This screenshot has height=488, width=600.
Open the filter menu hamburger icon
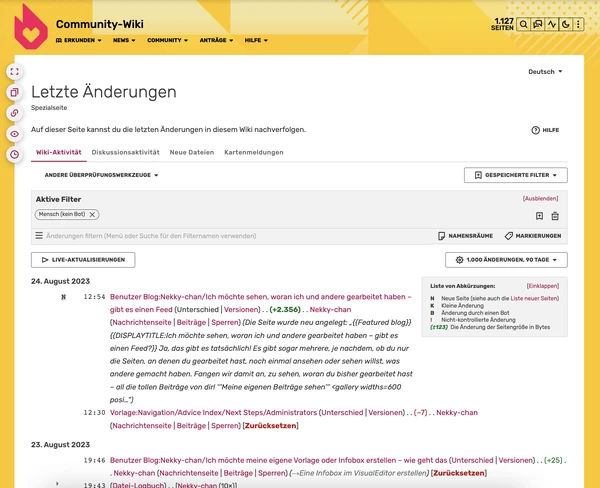click(x=39, y=235)
